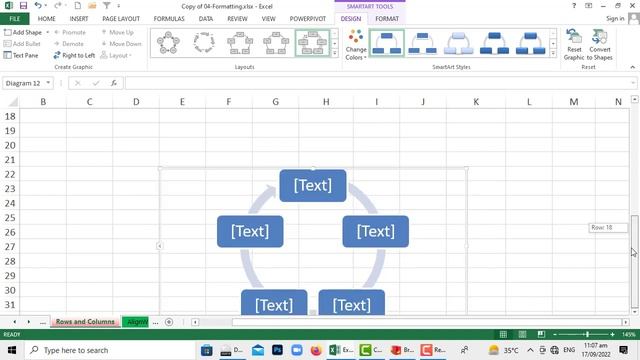Open Change Colors gallery
Image resolution: width=640 pixels, height=360 pixels.
click(356, 45)
